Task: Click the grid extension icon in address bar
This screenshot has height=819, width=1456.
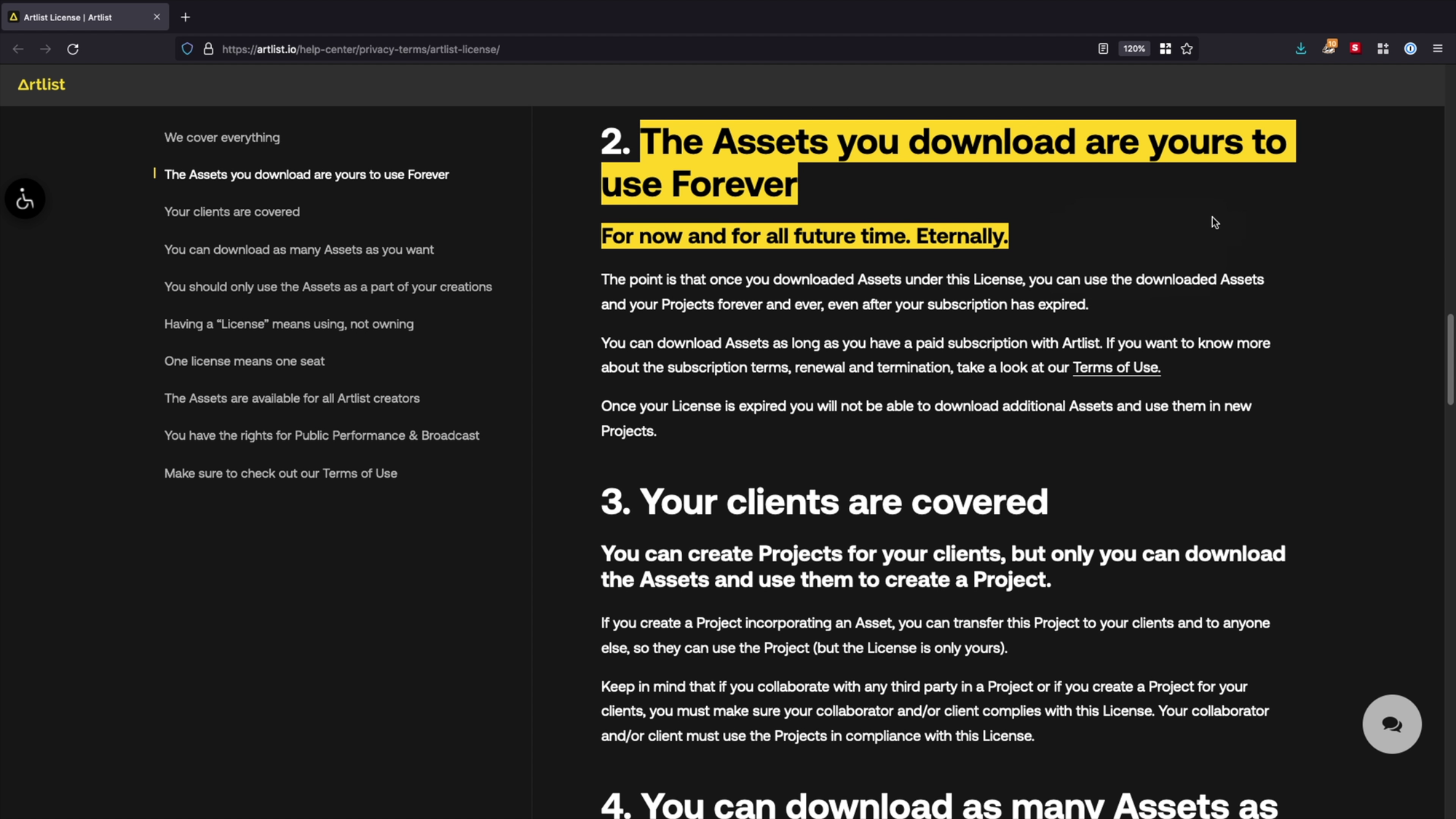Action: (x=1165, y=49)
